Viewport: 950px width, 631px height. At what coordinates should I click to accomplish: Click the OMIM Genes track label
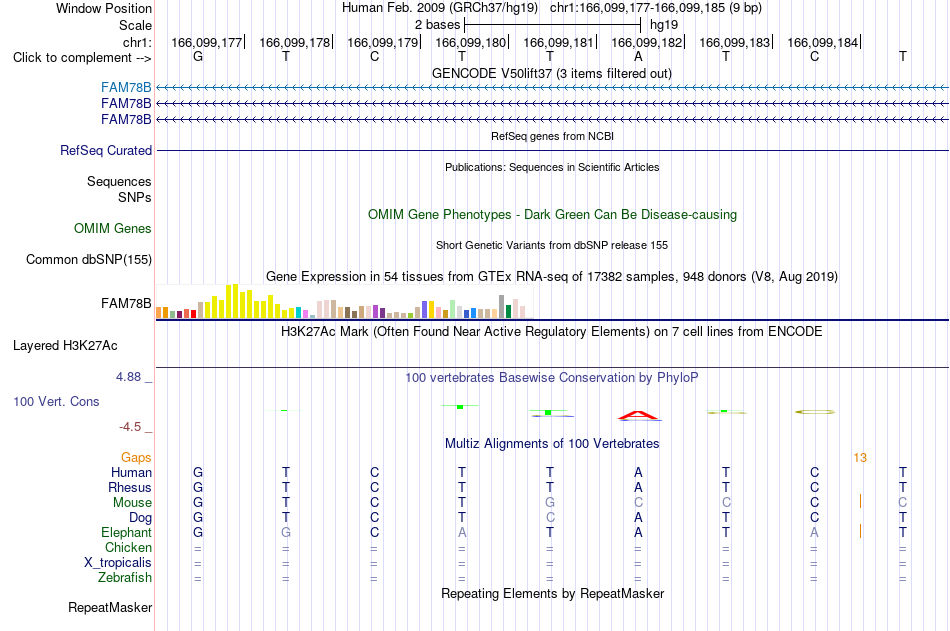click(x=113, y=229)
